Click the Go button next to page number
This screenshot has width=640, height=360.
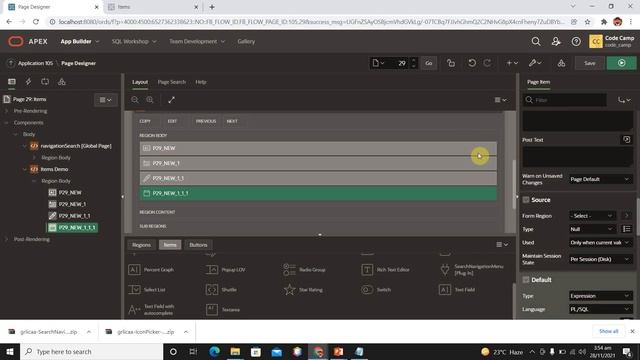429,63
